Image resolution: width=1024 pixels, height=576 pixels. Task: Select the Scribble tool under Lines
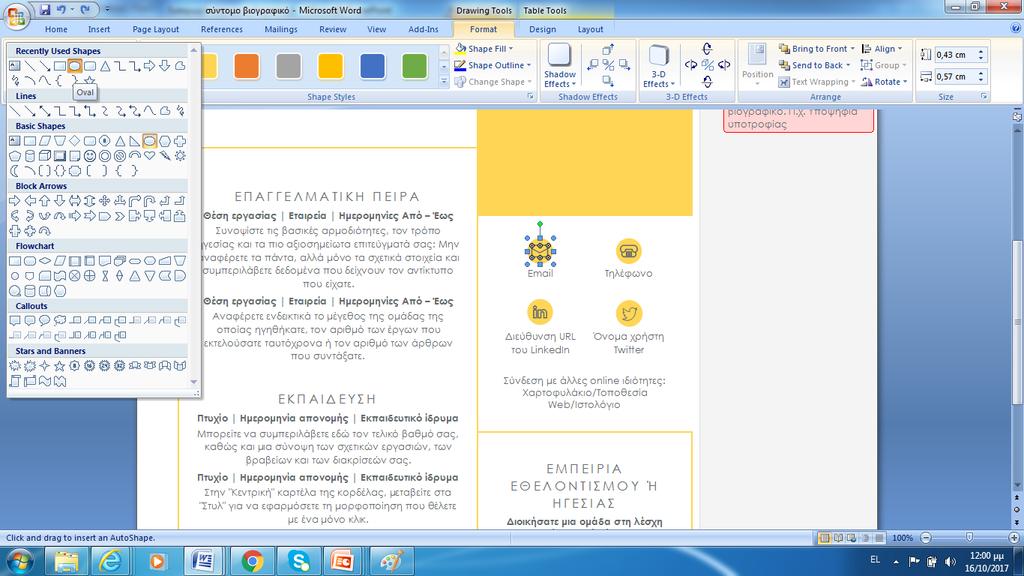point(180,111)
